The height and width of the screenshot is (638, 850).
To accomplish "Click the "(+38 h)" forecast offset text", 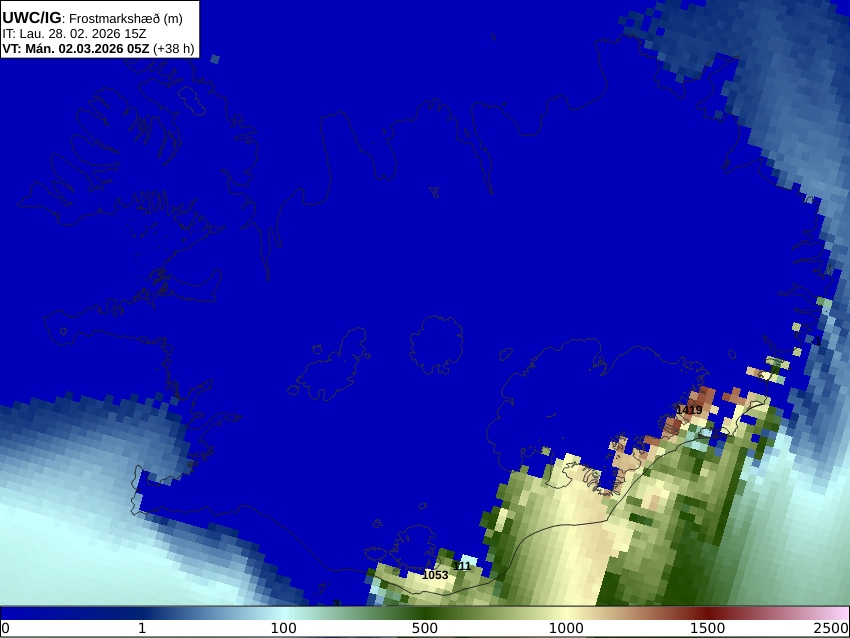I will click(173, 49).
